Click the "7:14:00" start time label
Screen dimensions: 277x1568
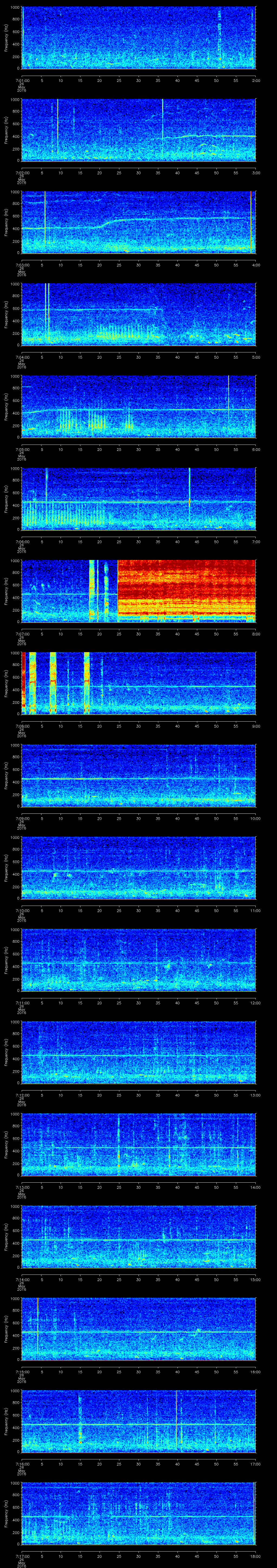coord(22,1279)
